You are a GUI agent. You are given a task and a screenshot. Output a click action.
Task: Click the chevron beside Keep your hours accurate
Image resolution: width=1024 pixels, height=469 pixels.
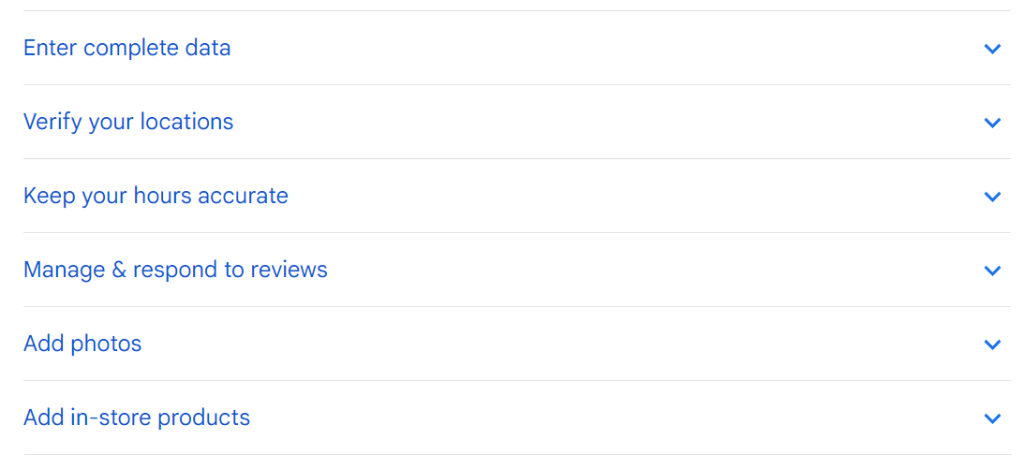point(992,196)
